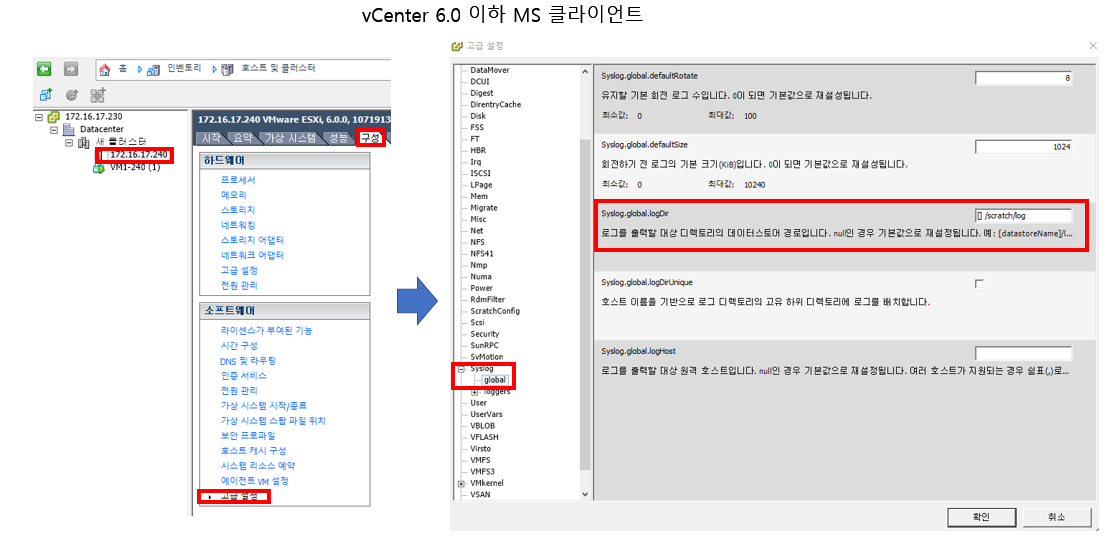
Task: Select VMFS3 in settings tree
Action: [x=483, y=471]
